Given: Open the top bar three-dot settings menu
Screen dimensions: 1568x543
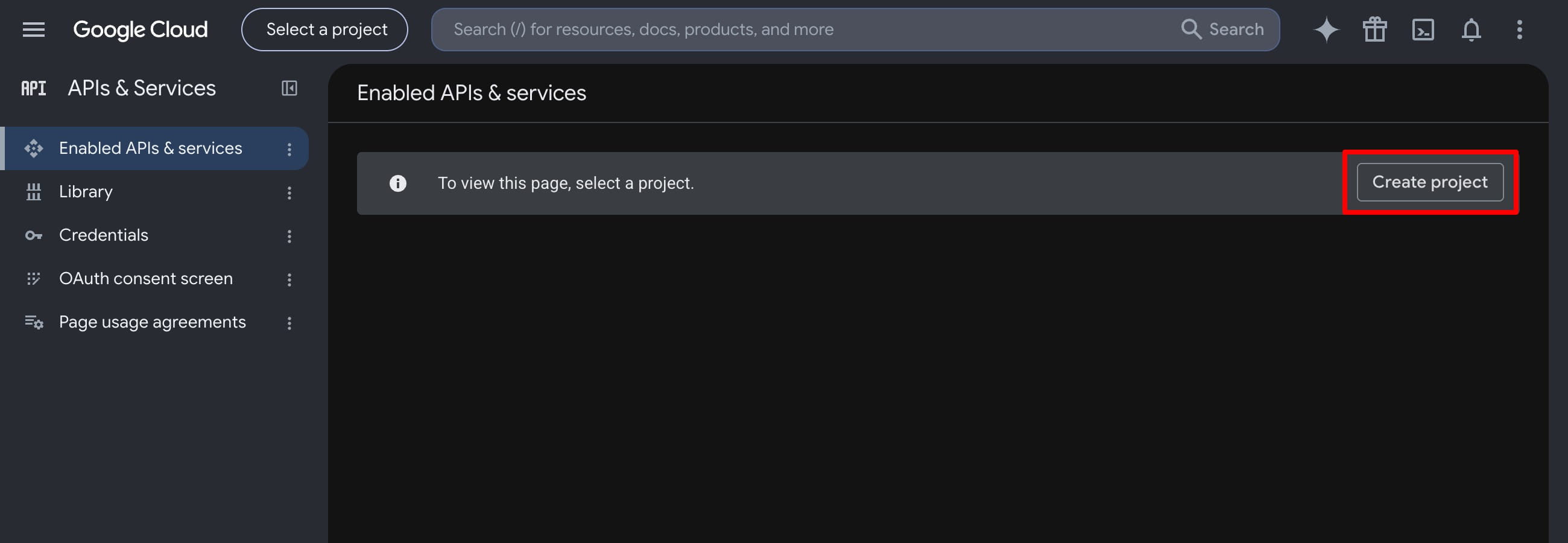Looking at the screenshot, I should (x=1519, y=29).
